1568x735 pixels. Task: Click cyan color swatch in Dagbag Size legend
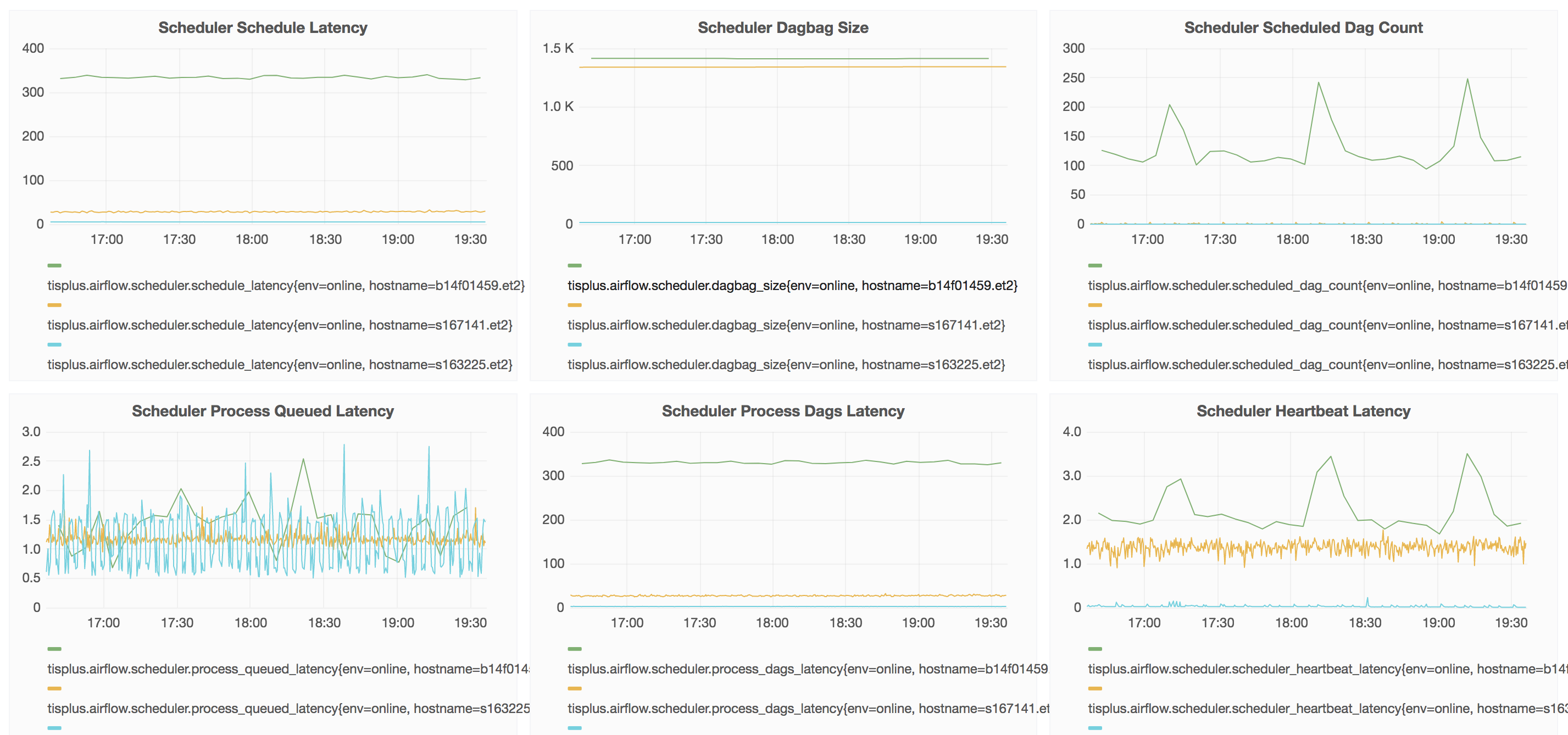(575, 344)
